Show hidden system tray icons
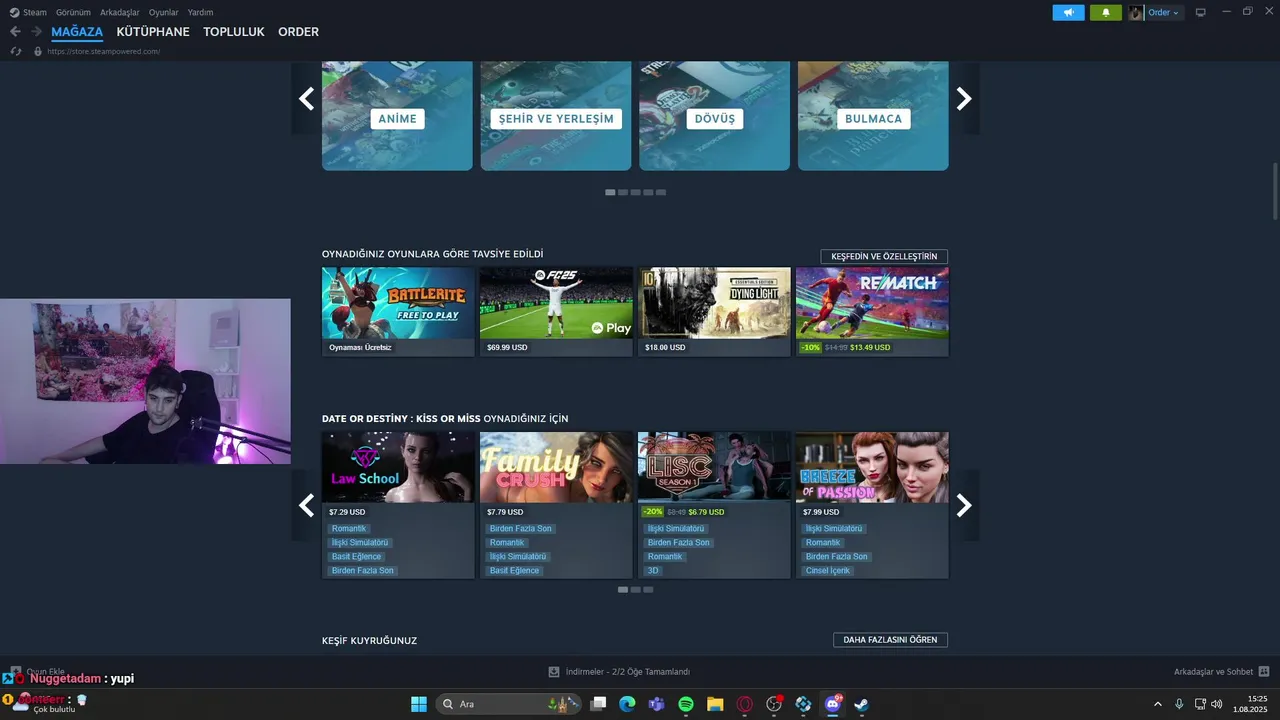Viewport: 1280px width, 720px height. pyautogui.click(x=1158, y=704)
